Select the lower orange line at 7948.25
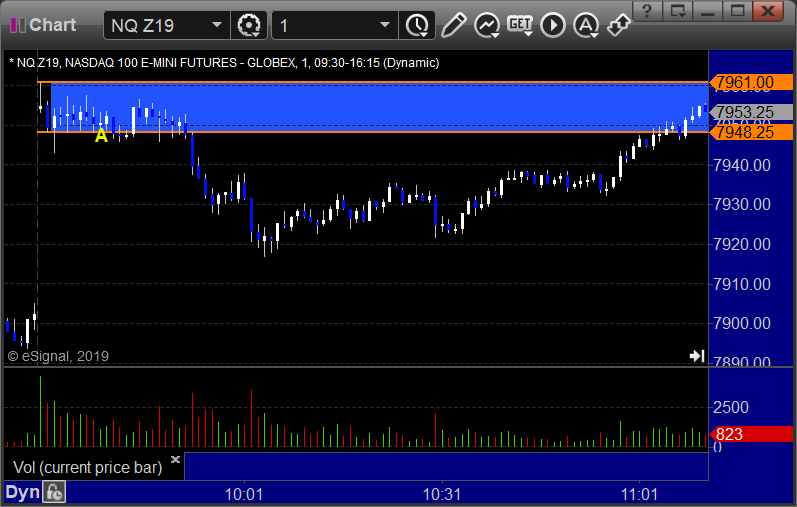This screenshot has width=797, height=507. tap(373, 132)
